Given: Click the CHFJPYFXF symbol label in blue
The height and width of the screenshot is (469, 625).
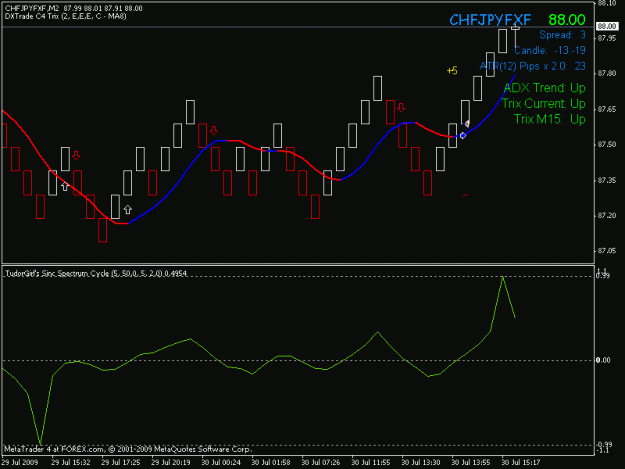Looking at the screenshot, I should [x=490, y=20].
